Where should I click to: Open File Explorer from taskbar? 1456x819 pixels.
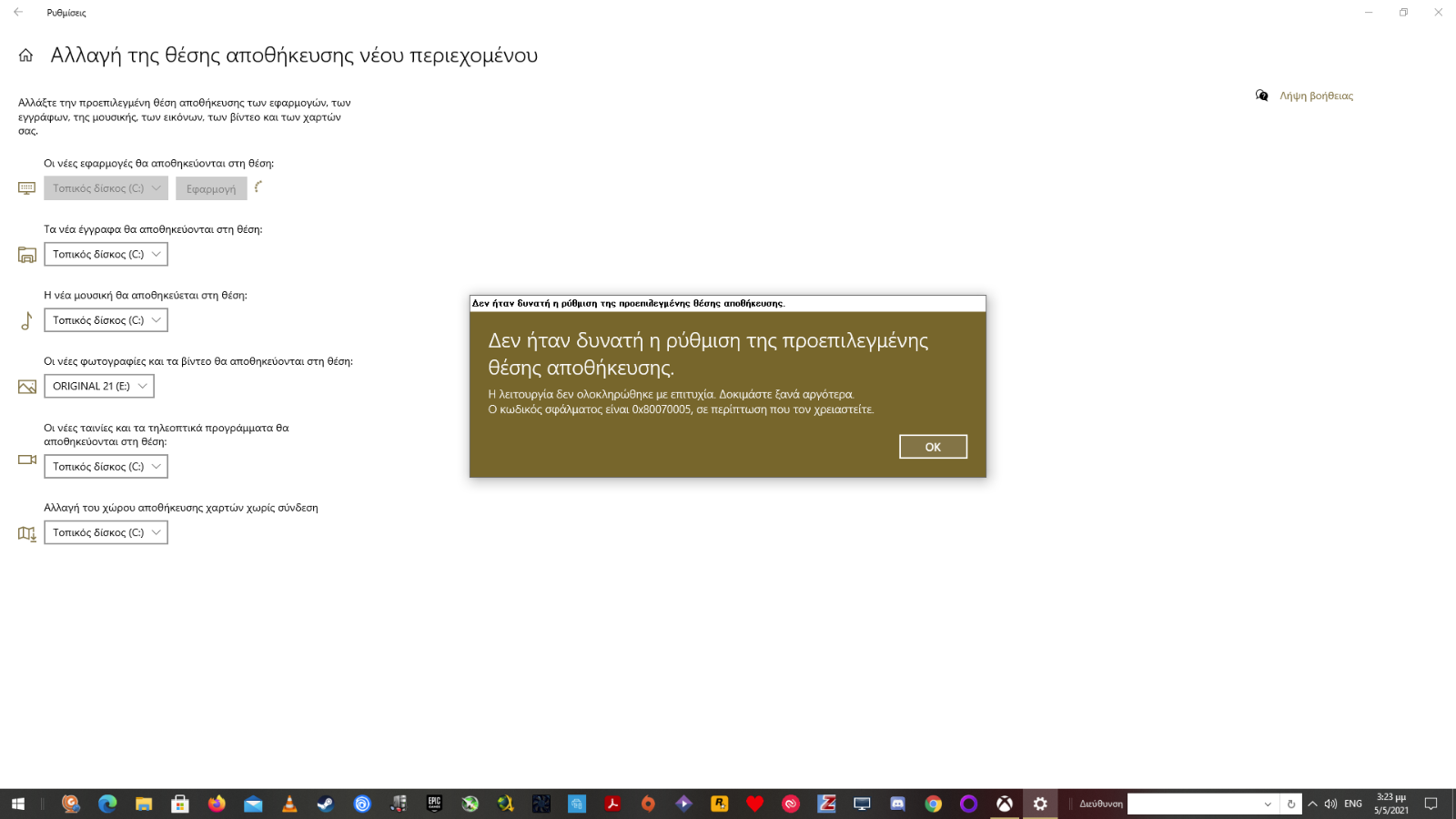click(x=144, y=804)
